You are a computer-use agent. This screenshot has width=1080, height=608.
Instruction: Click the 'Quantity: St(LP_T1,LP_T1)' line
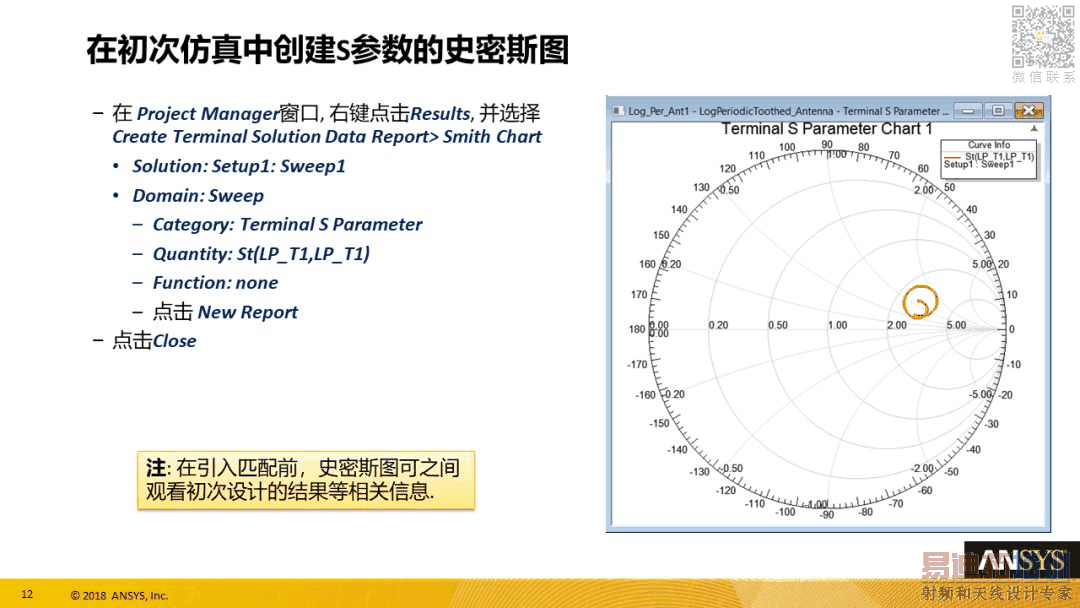[261, 254]
